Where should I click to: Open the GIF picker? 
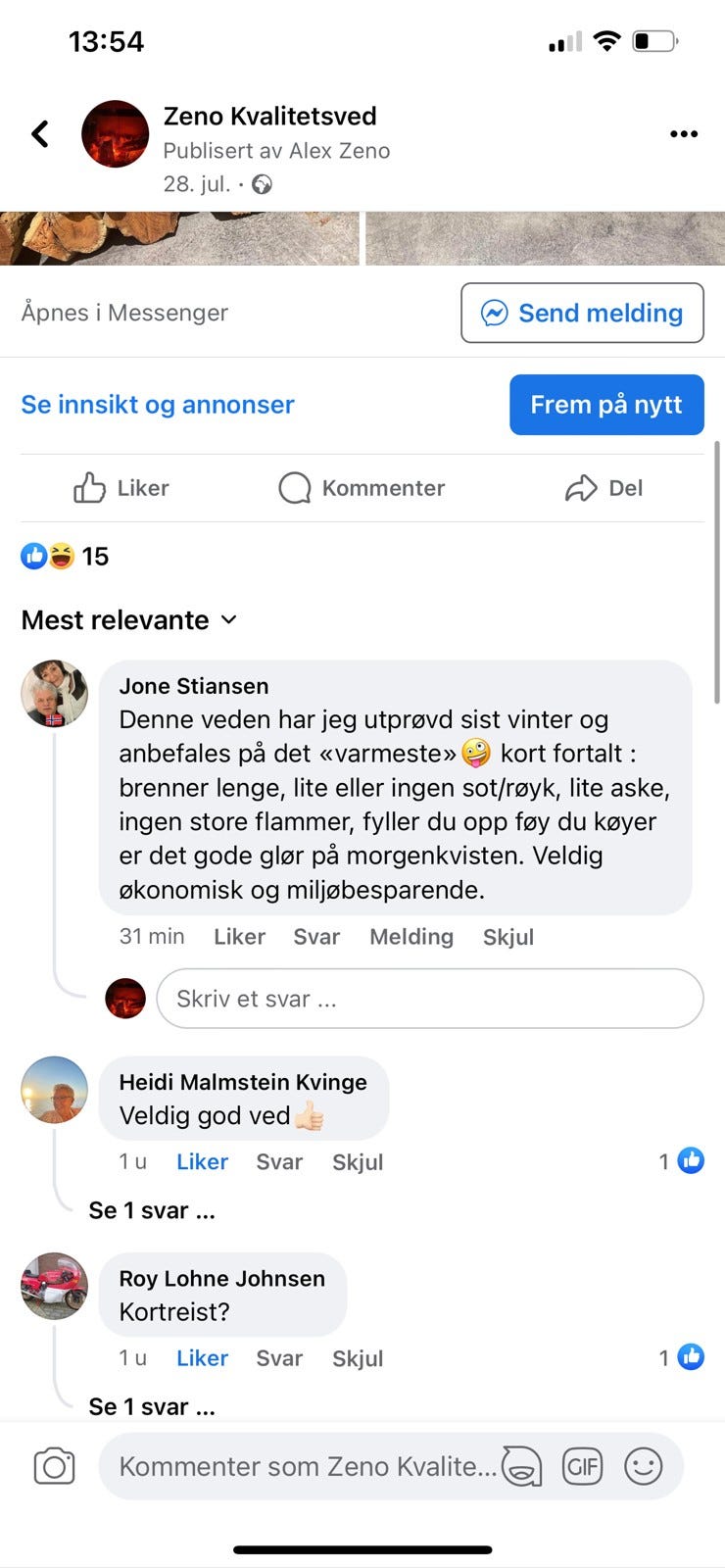[582, 1466]
